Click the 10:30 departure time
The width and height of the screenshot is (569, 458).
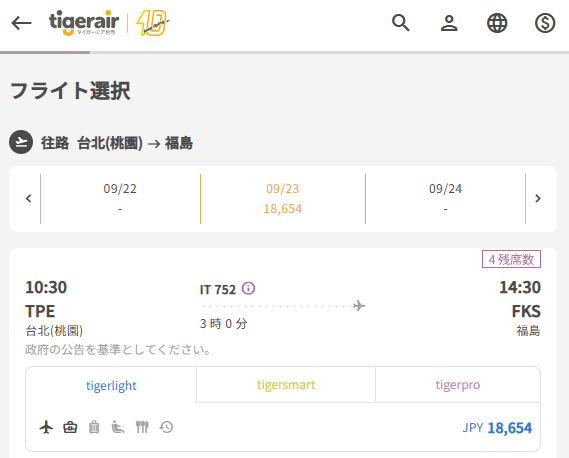46,287
